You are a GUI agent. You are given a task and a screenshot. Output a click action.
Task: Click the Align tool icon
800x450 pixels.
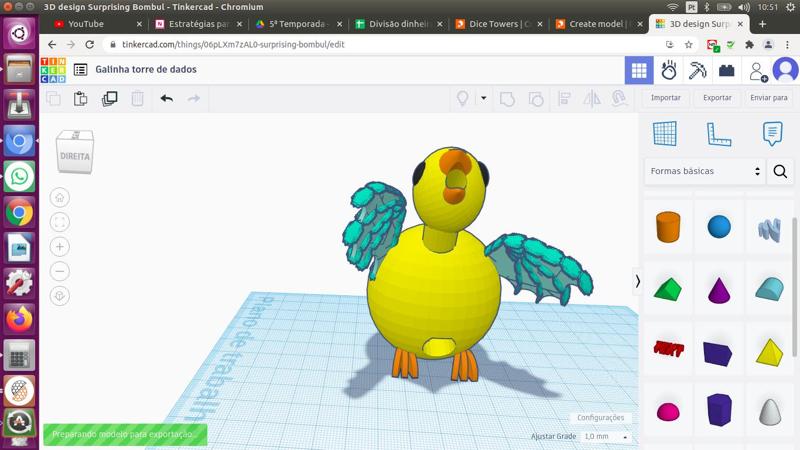click(x=564, y=98)
